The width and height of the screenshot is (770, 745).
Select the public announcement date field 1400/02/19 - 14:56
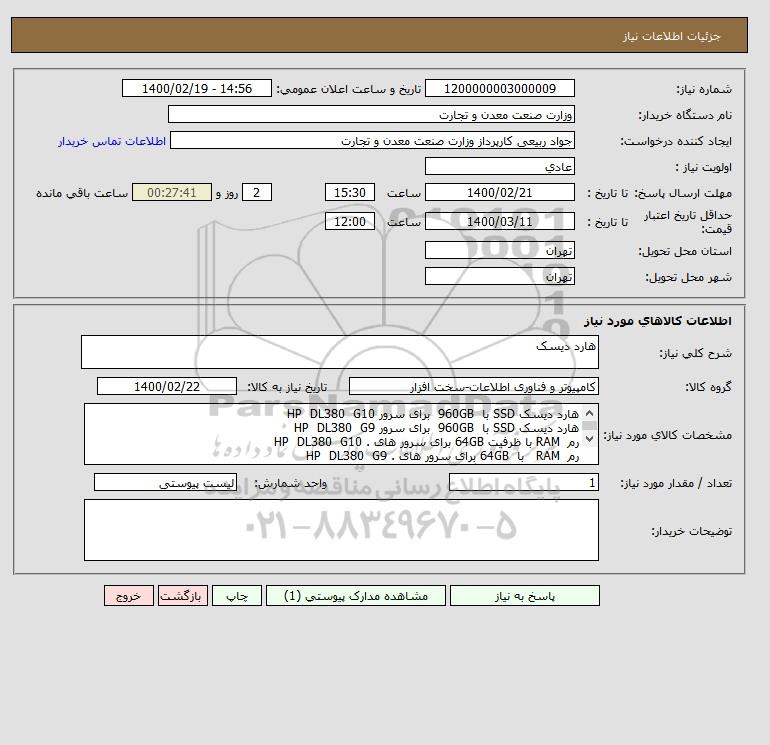[196, 88]
